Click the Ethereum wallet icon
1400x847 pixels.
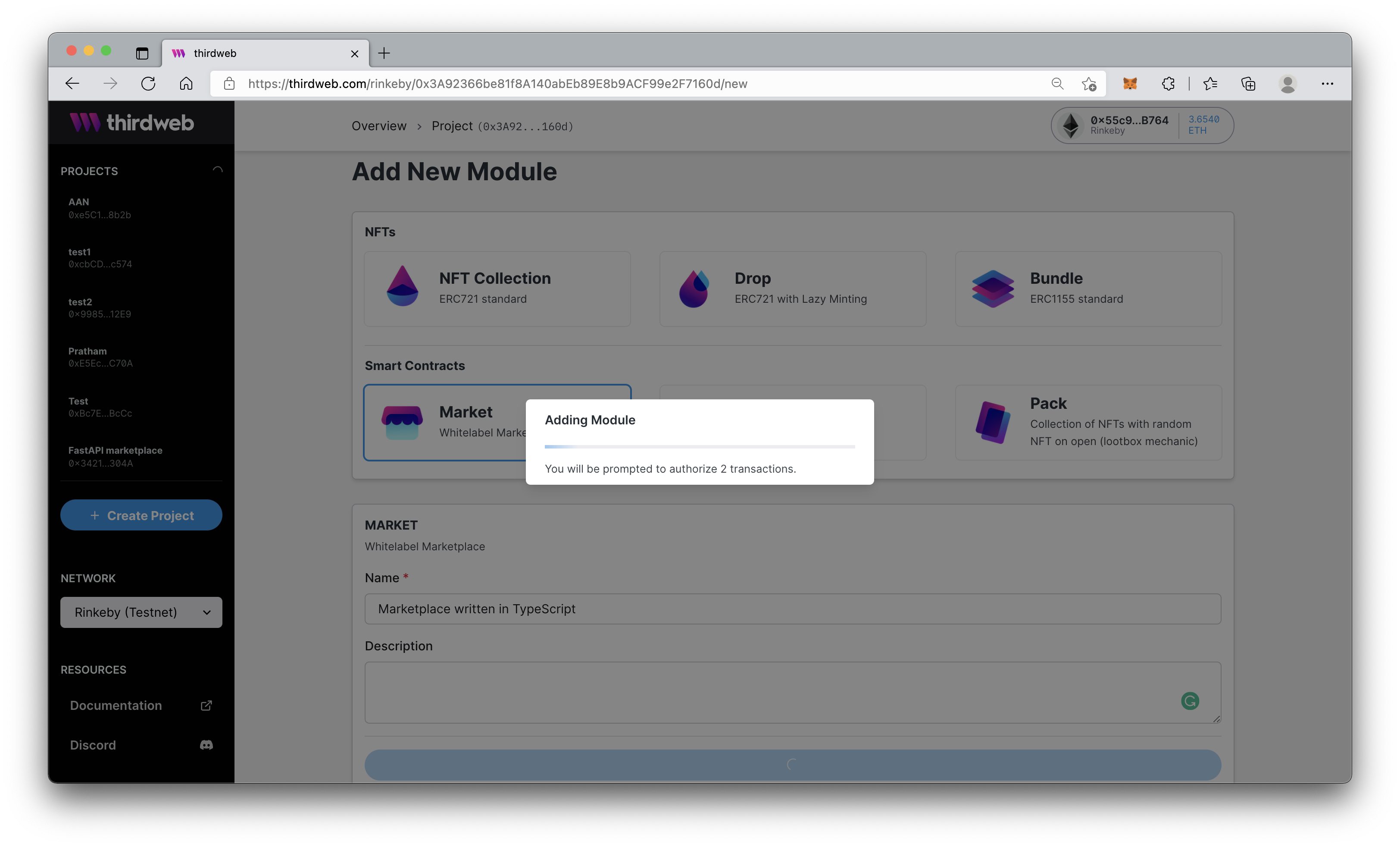pyautogui.click(x=1071, y=125)
